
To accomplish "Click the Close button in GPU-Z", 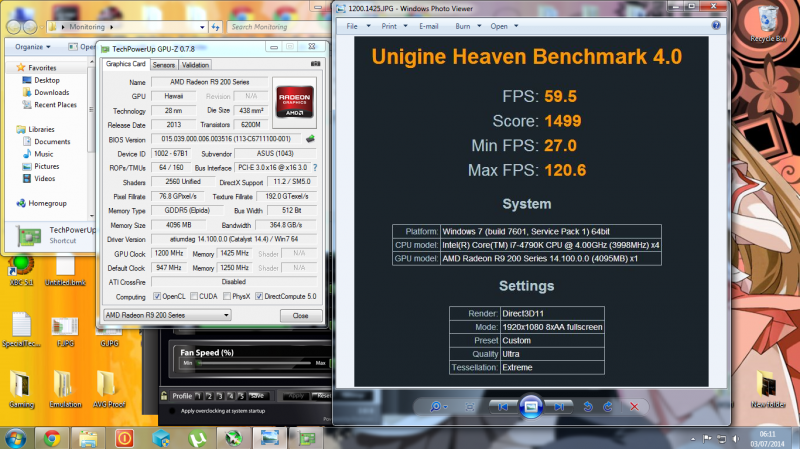I will point(301,315).
